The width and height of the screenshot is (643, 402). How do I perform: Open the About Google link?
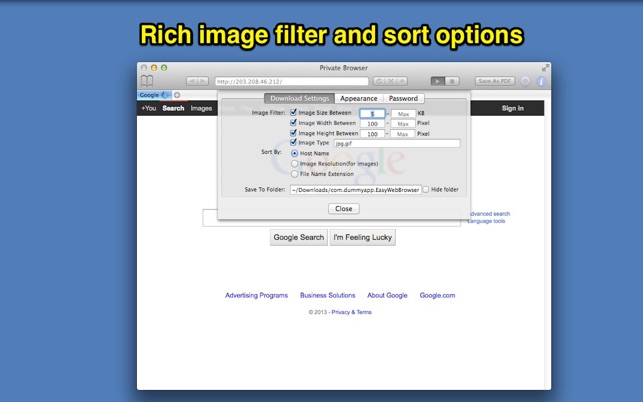pyautogui.click(x=387, y=295)
